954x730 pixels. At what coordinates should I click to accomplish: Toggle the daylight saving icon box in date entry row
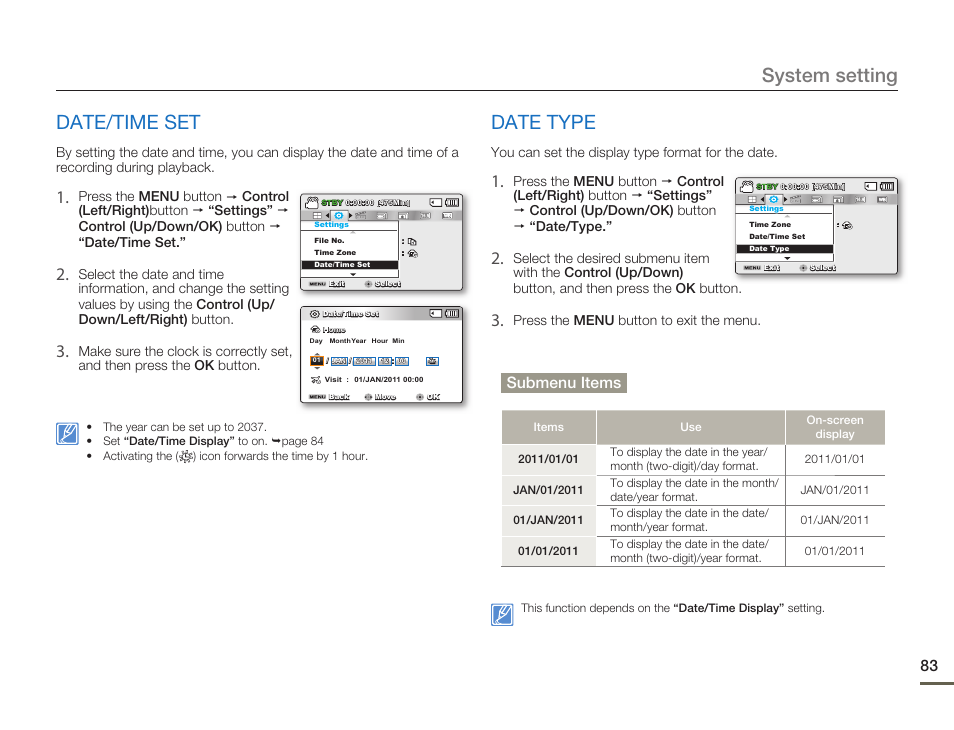click(432, 361)
